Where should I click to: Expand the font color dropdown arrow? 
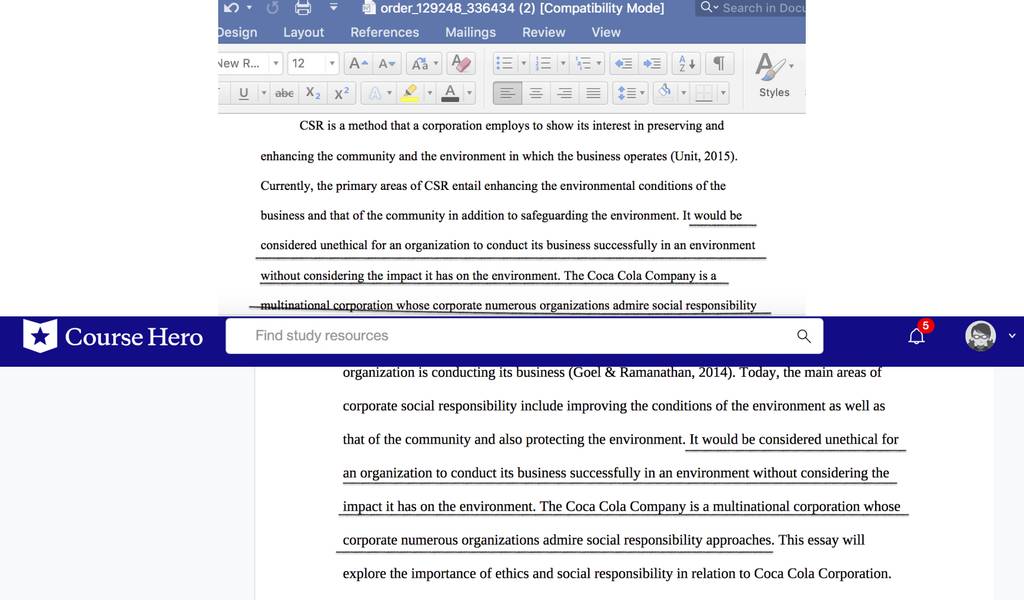[469, 93]
